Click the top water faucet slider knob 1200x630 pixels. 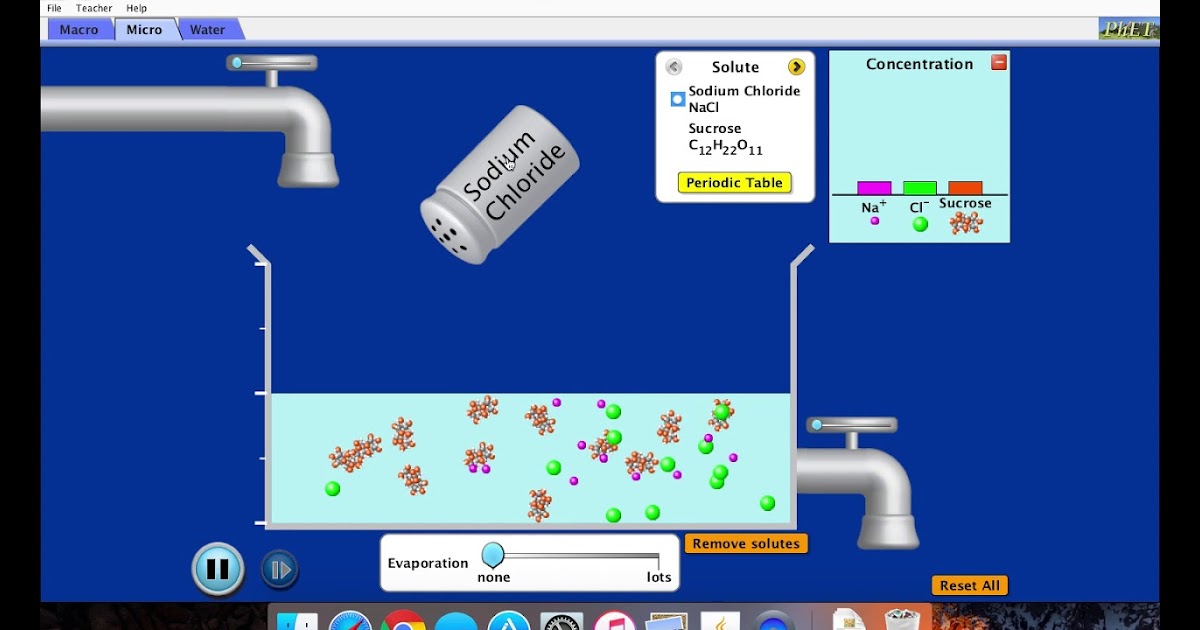237,63
